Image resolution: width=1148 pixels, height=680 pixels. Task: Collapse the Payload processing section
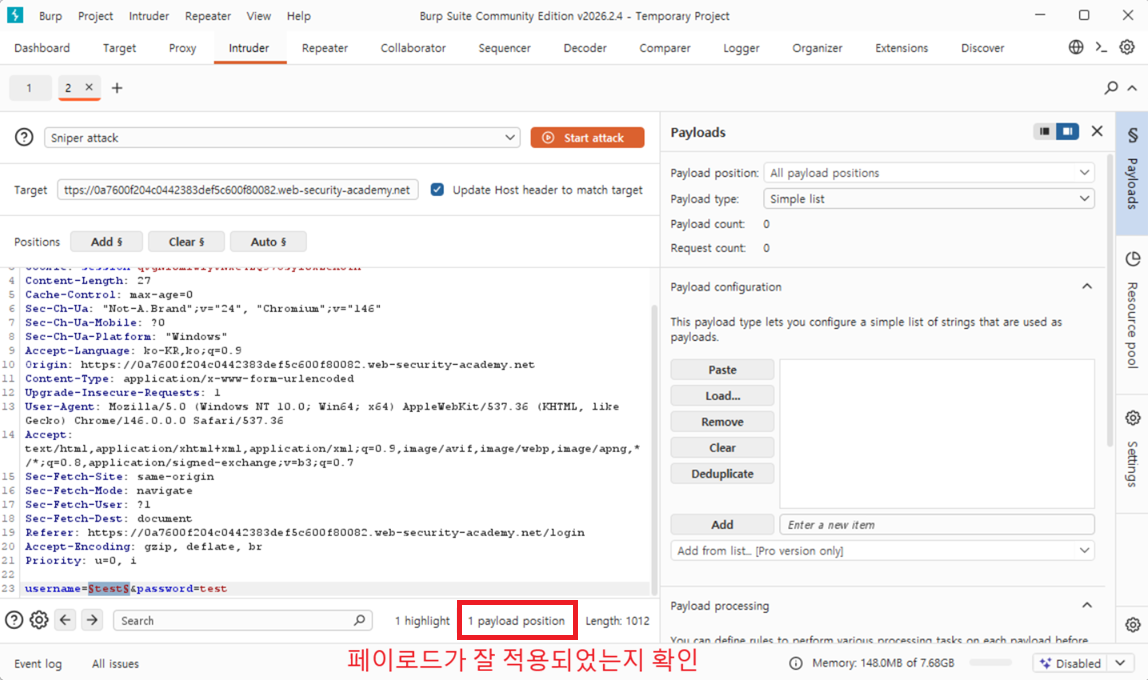1086,605
